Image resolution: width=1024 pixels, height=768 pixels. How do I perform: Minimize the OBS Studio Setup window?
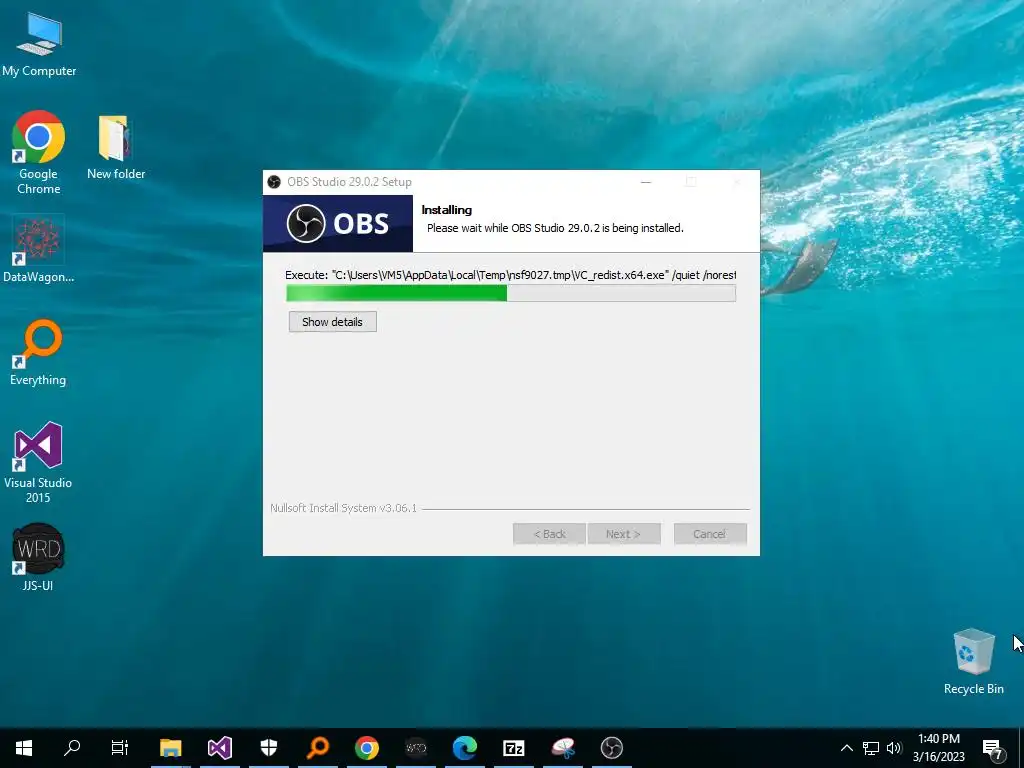pyautogui.click(x=646, y=182)
